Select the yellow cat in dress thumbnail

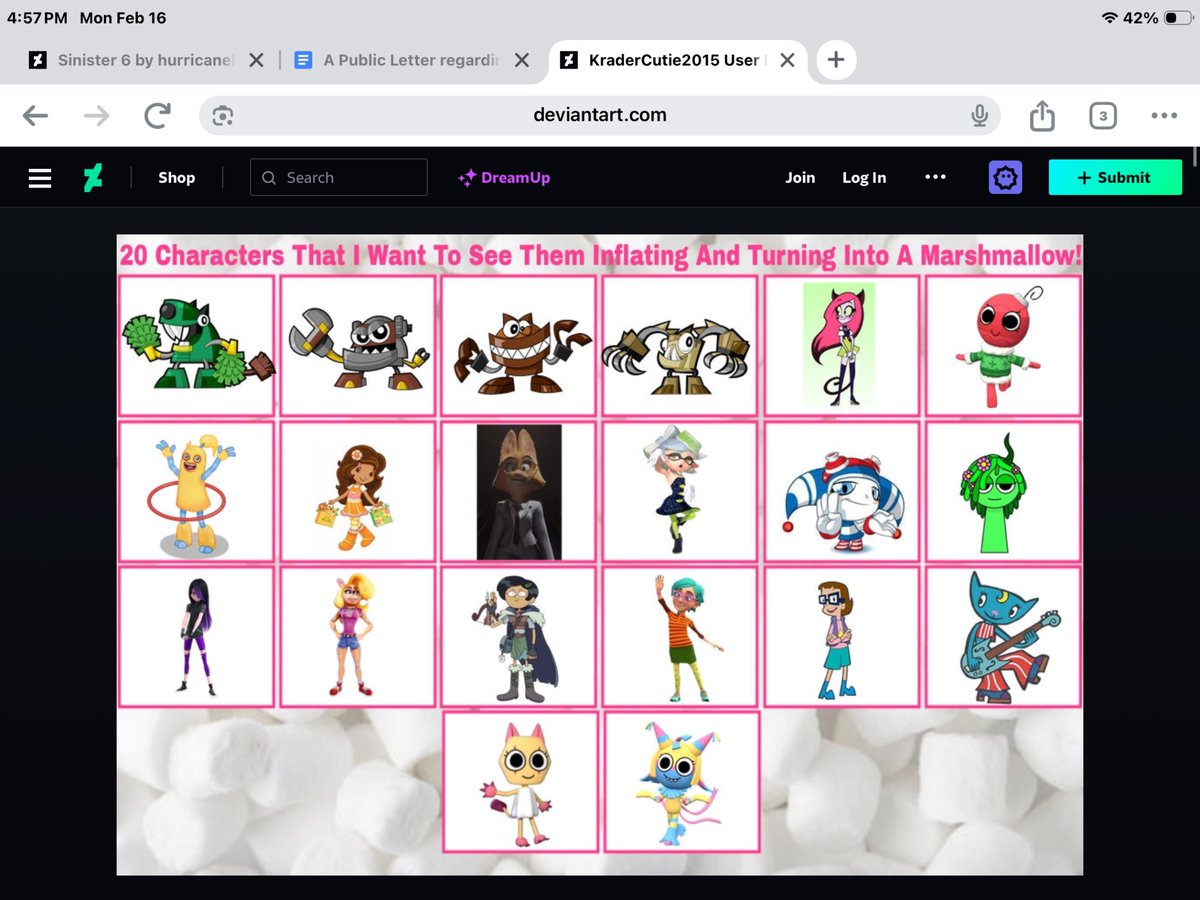[x=519, y=782]
